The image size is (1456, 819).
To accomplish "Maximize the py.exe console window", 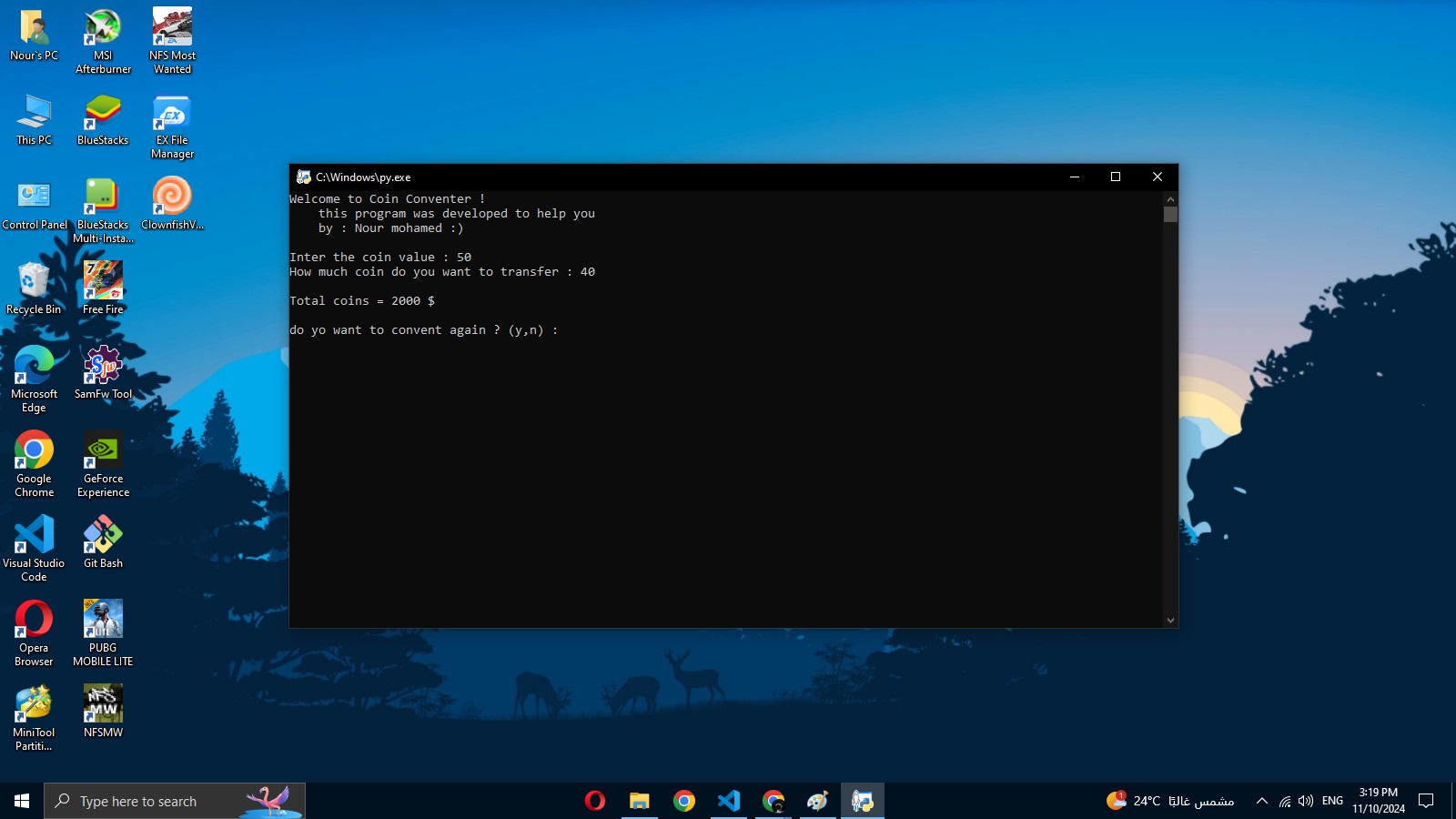I will [1116, 177].
